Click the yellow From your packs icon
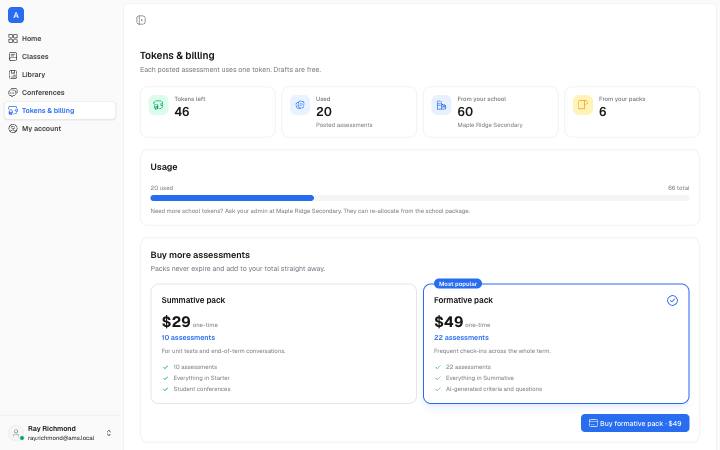 [x=583, y=105]
